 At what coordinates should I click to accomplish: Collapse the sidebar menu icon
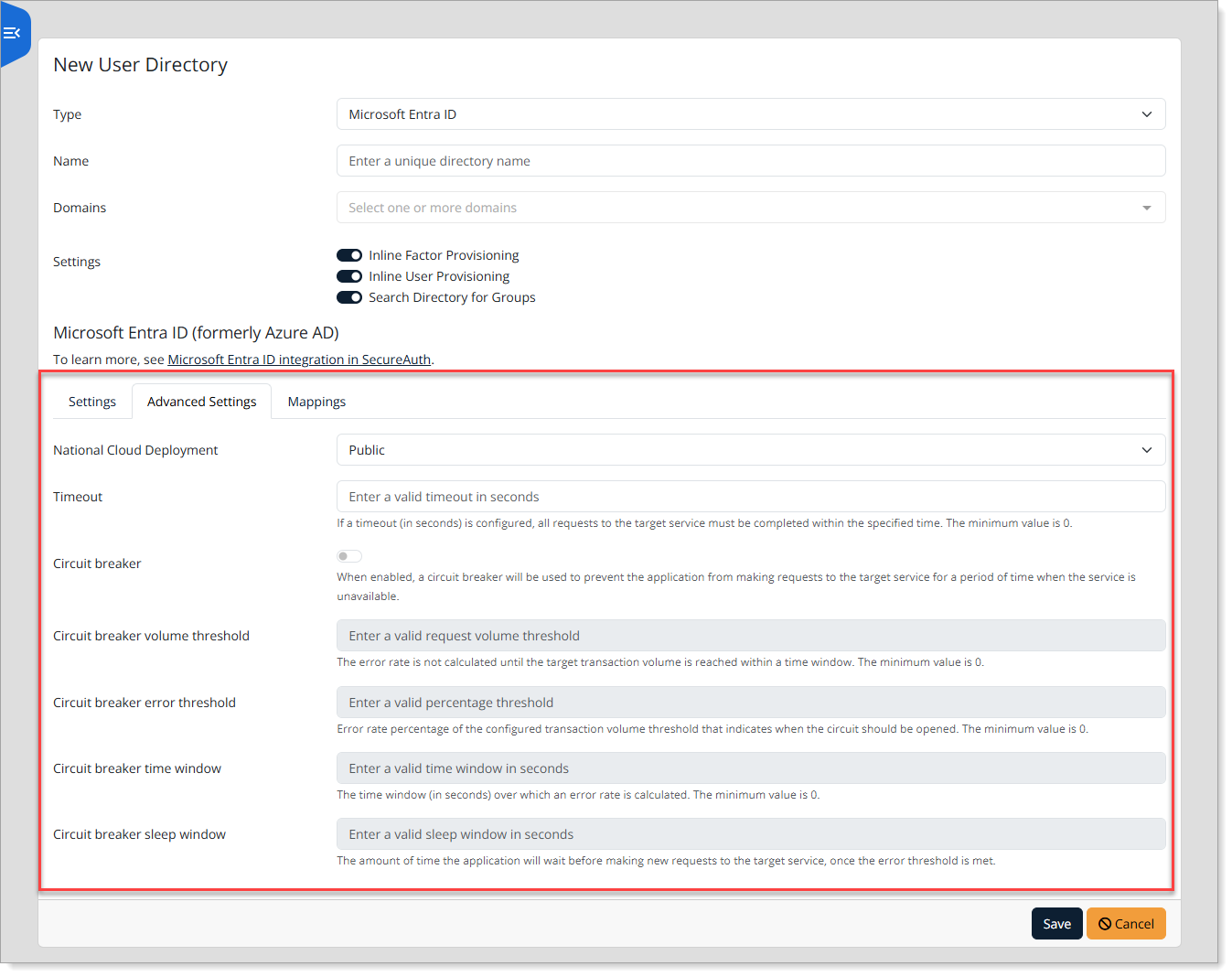pyautogui.click(x=12, y=33)
